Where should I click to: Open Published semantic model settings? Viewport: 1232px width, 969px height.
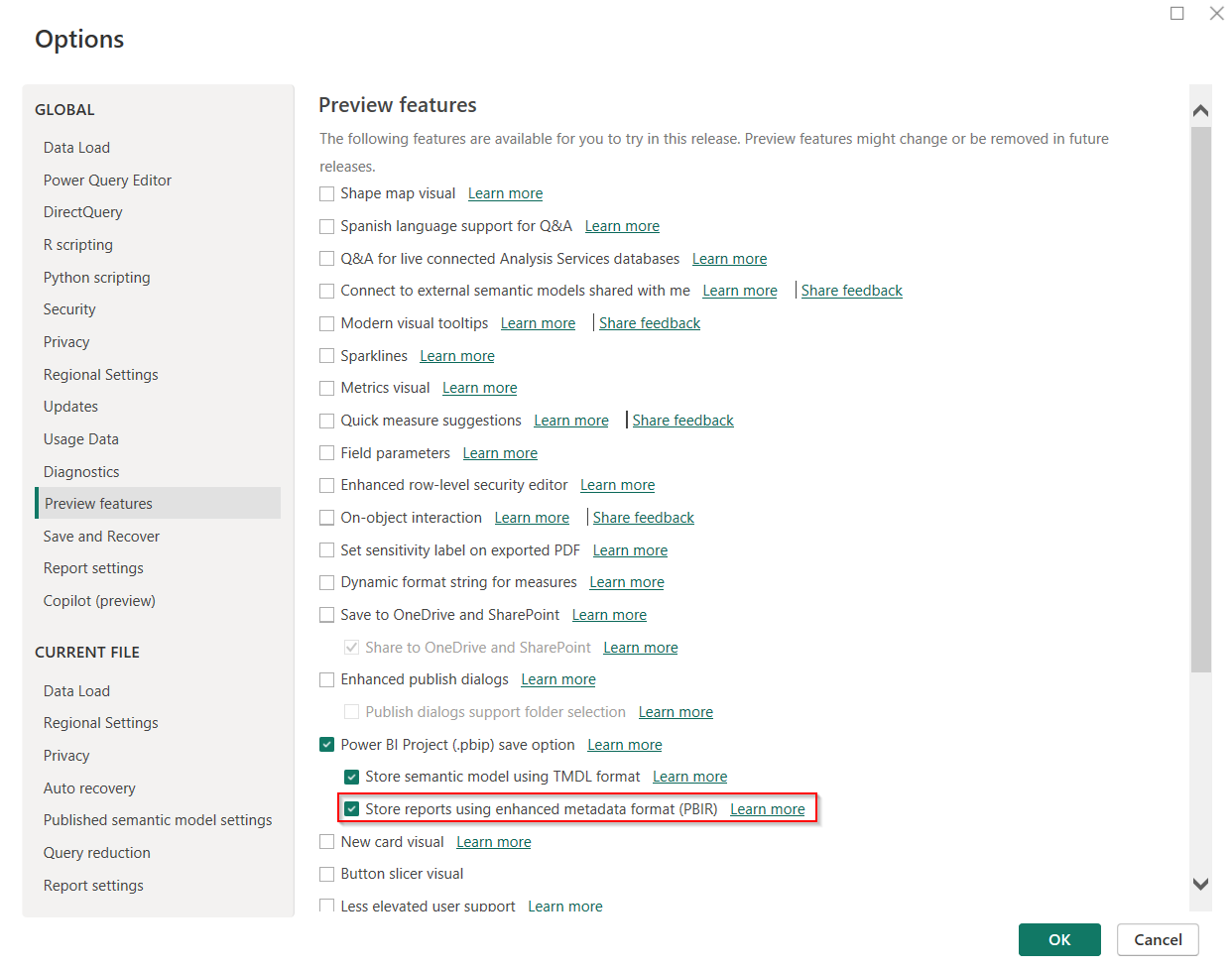158,820
